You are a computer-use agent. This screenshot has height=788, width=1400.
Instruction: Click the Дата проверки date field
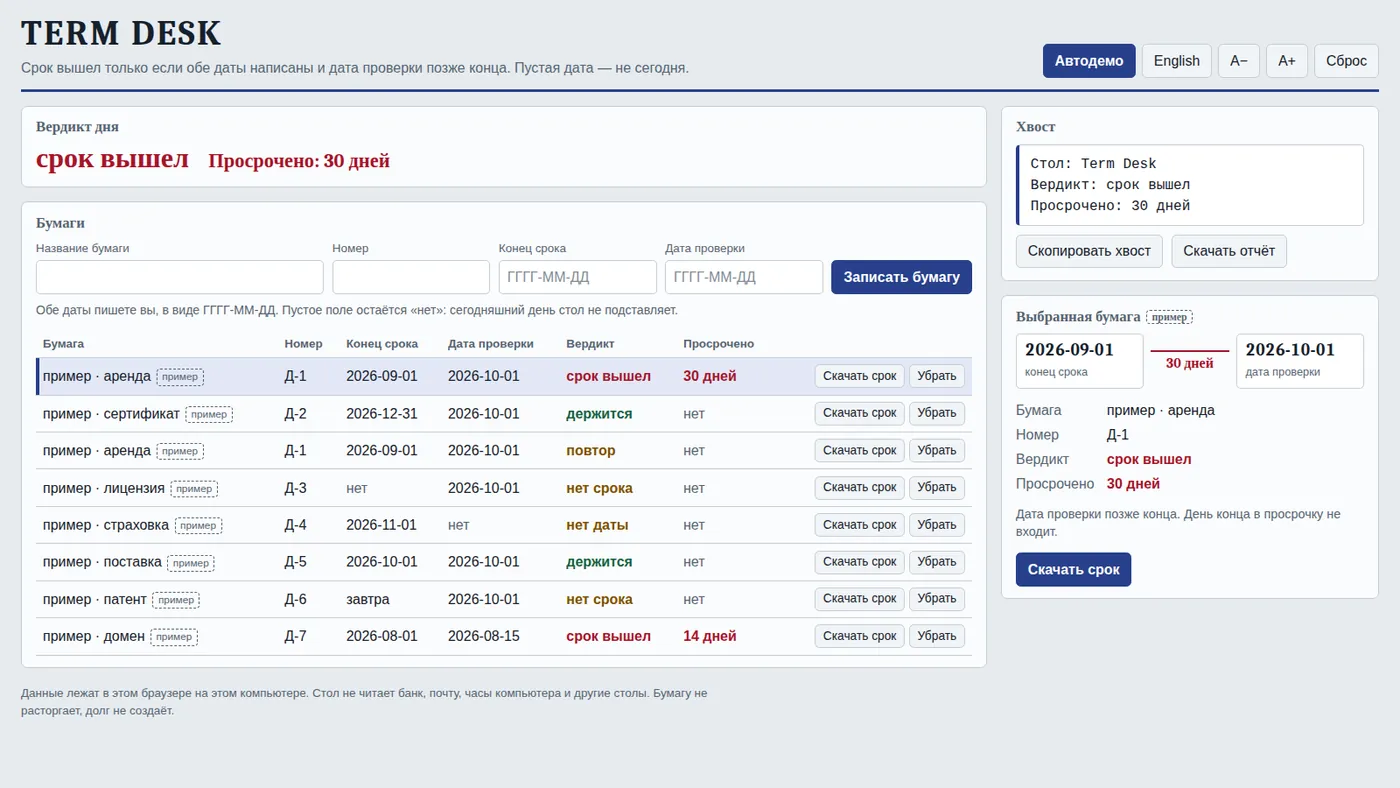pos(744,277)
